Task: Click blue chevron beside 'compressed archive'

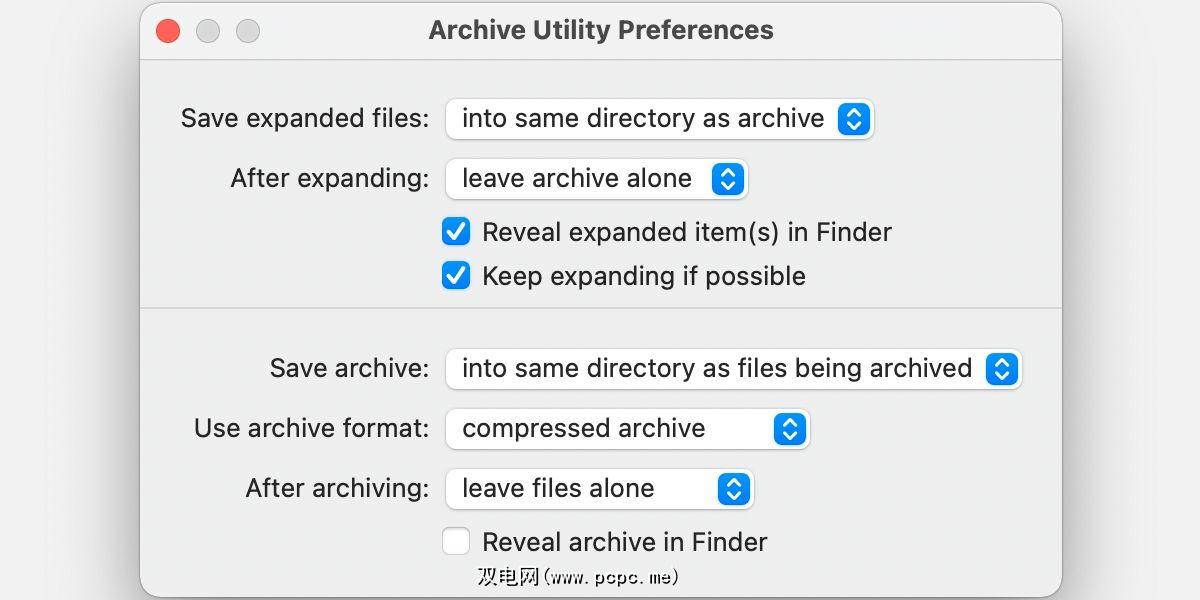Action: tap(789, 429)
